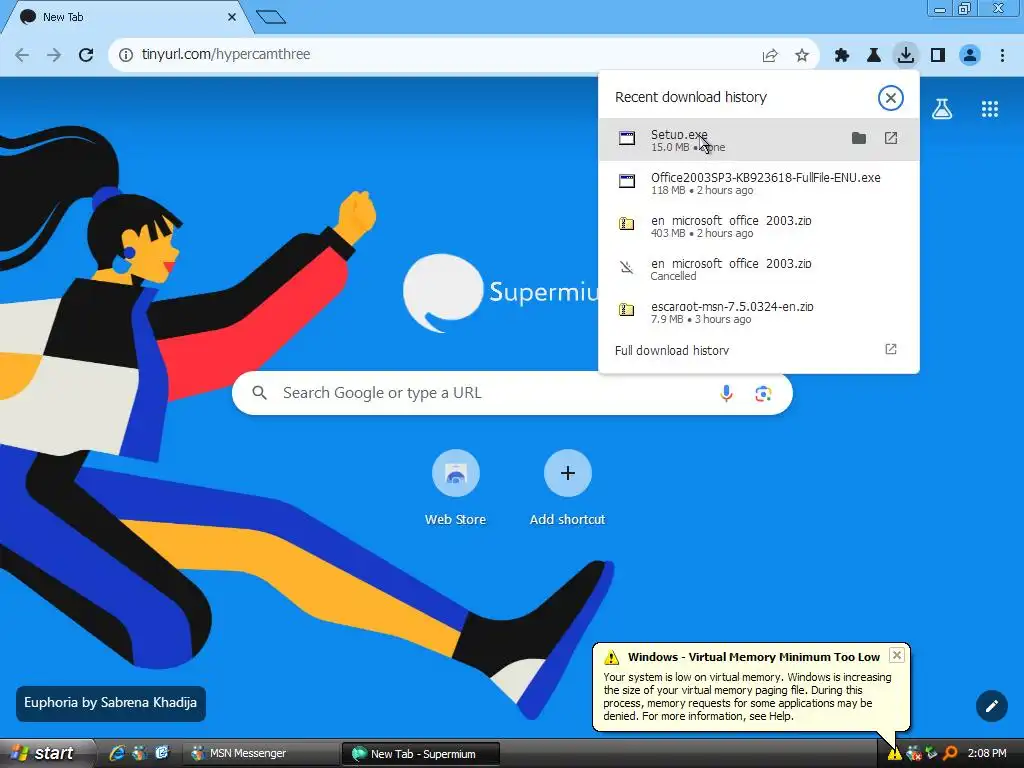
Task: Launch Internet Explorer from quick launch
Action: [x=118, y=754]
